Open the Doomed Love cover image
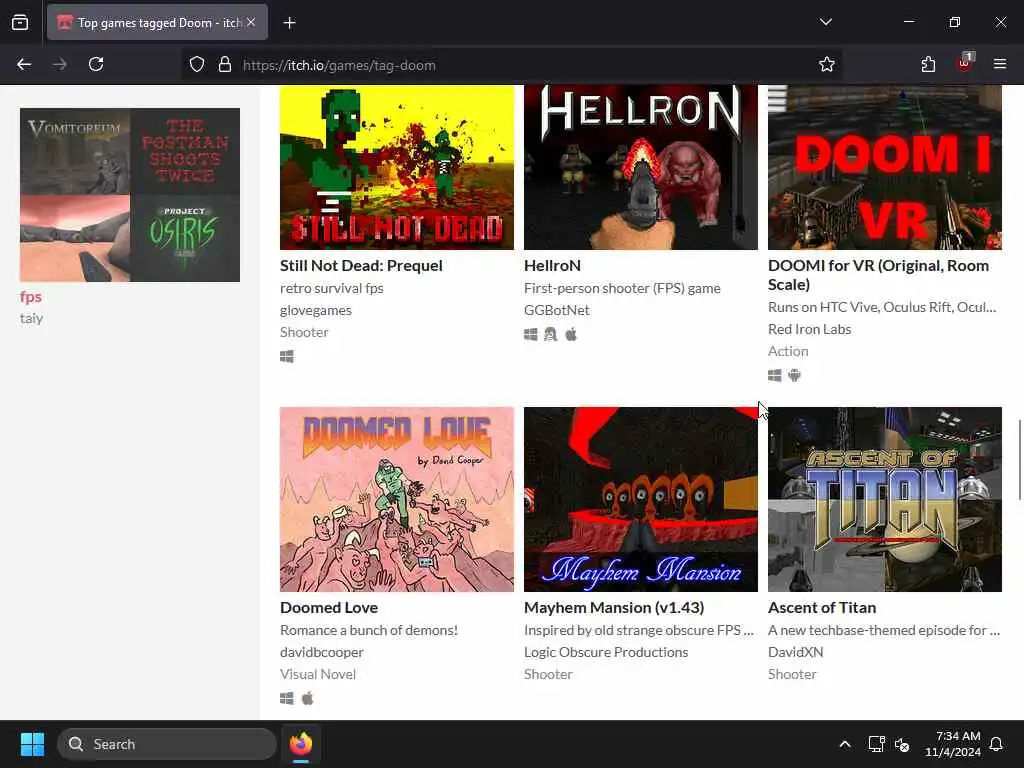Viewport: 1024px width, 768px height. [397, 500]
